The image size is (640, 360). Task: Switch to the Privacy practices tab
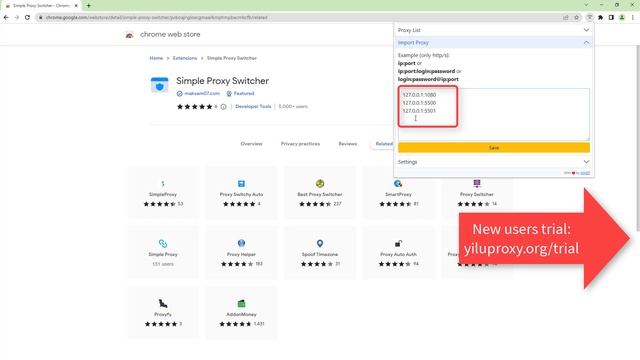coord(300,144)
